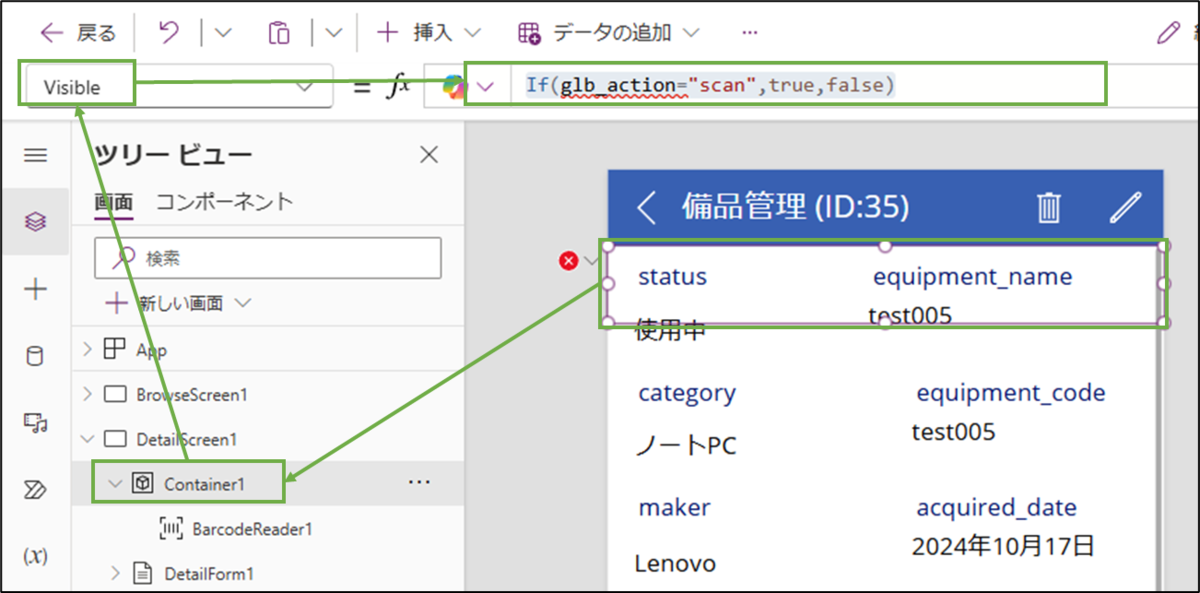Click the 使用中 status value
This screenshot has width=1200, height=593.
pyautogui.click(x=671, y=330)
